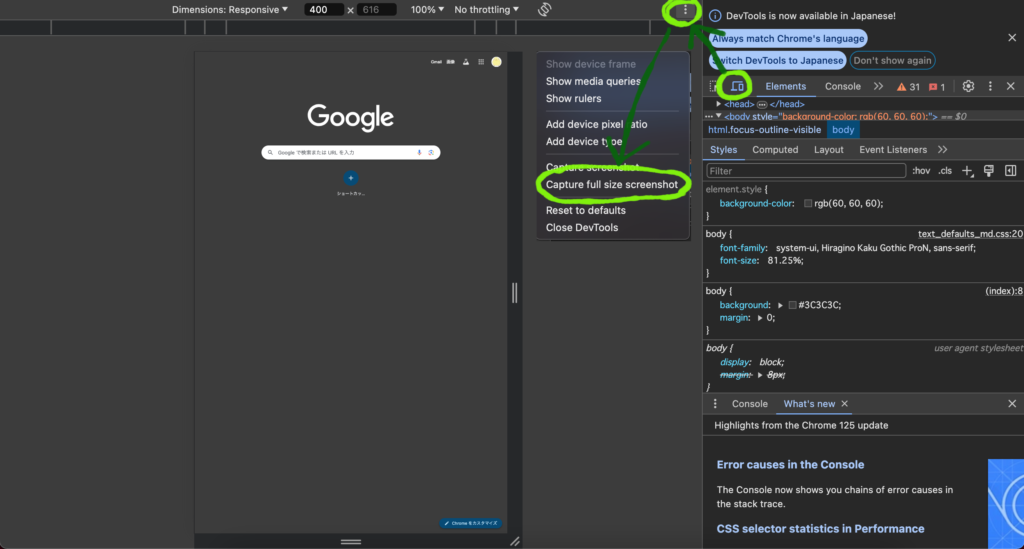1024x549 pixels.
Task: Open Error causes in the Console link
Action: [790, 465]
